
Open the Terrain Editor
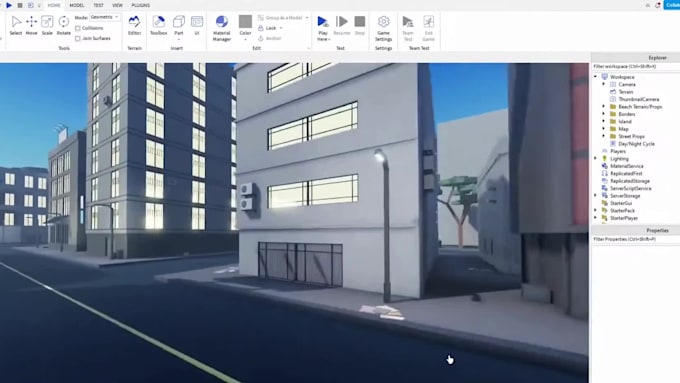[134, 25]
